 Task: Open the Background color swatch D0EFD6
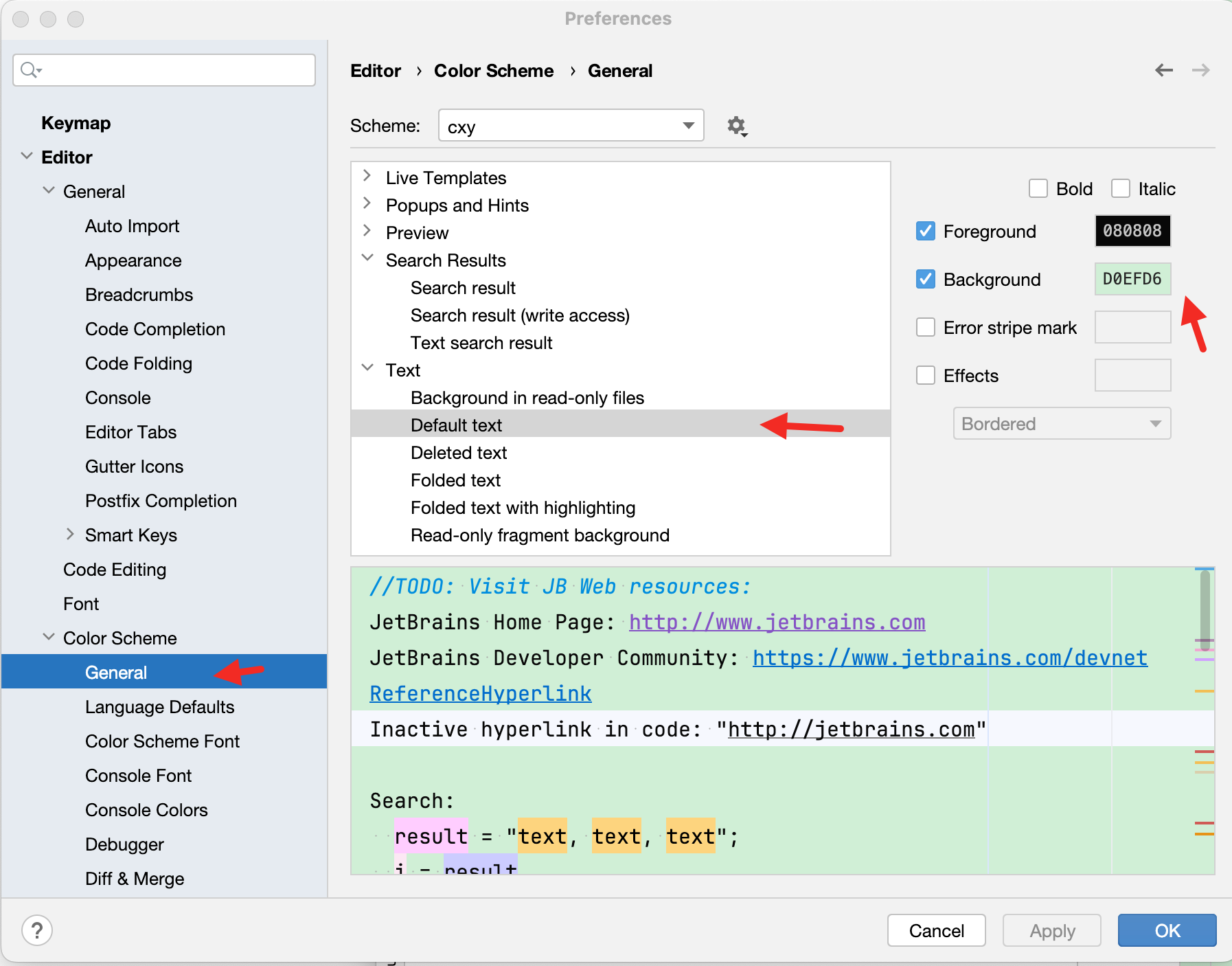[x=1132, y=280]
